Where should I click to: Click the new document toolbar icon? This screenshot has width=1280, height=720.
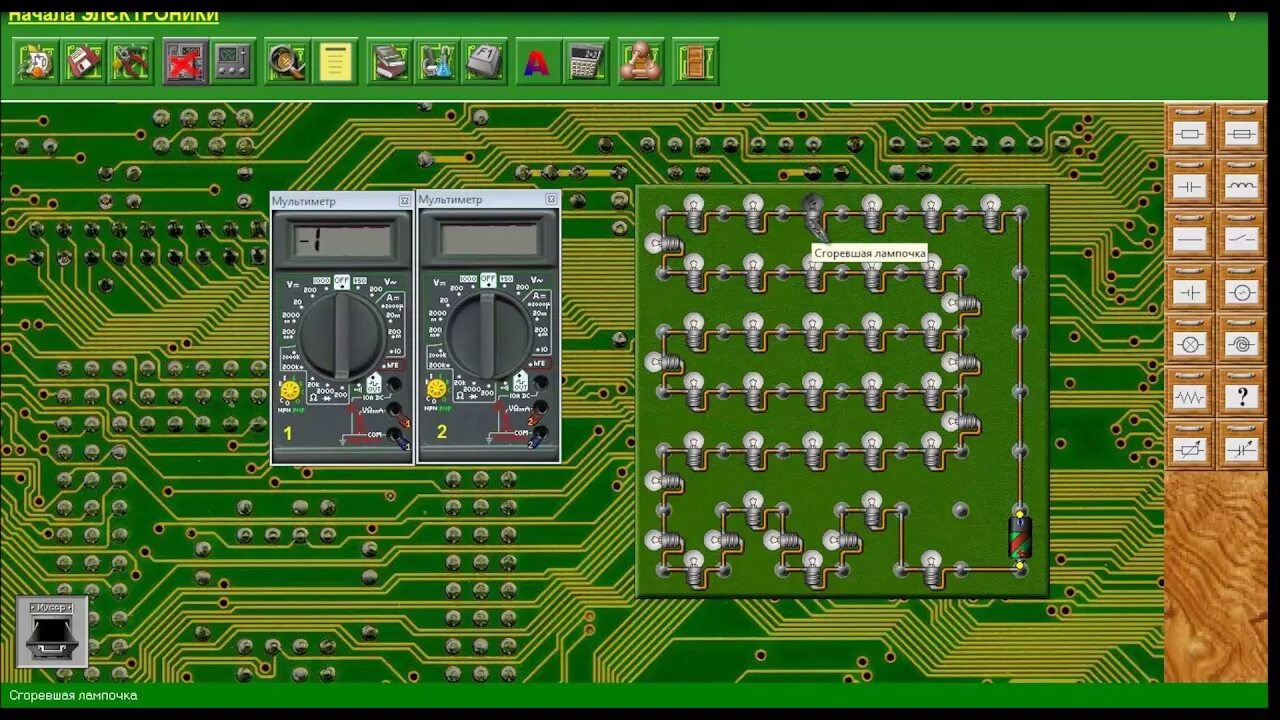click(37, 63)
